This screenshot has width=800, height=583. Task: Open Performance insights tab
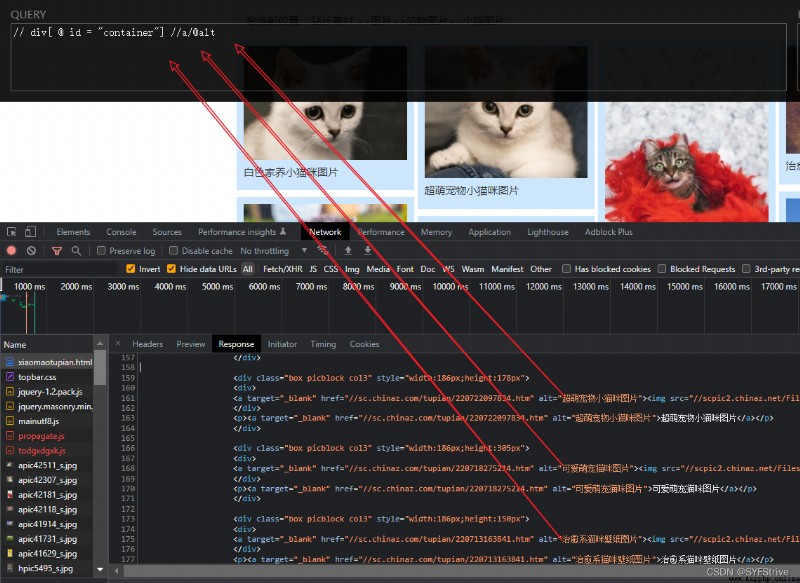[241, 232]
